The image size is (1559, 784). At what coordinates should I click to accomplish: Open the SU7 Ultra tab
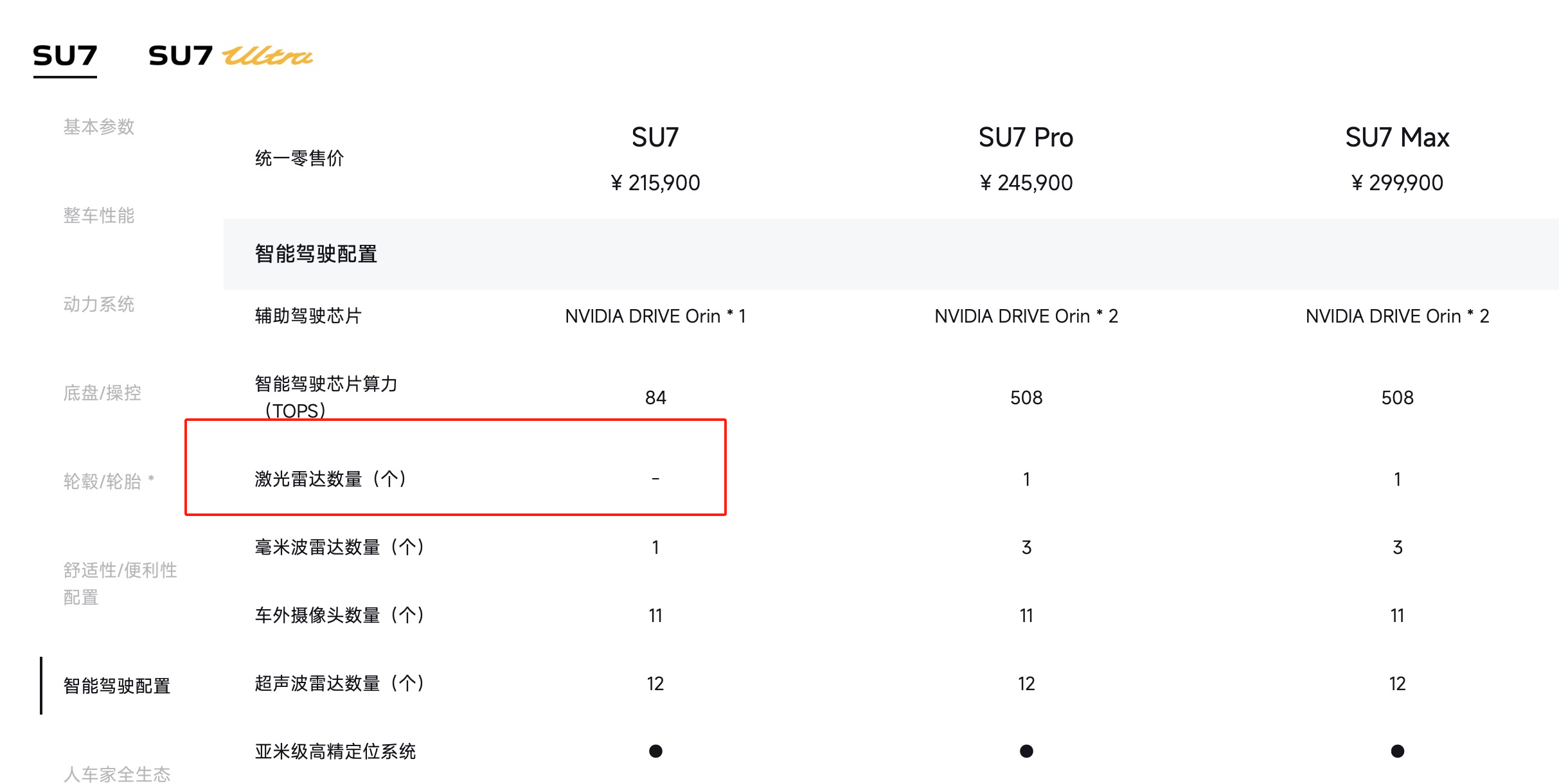point(230,57)
